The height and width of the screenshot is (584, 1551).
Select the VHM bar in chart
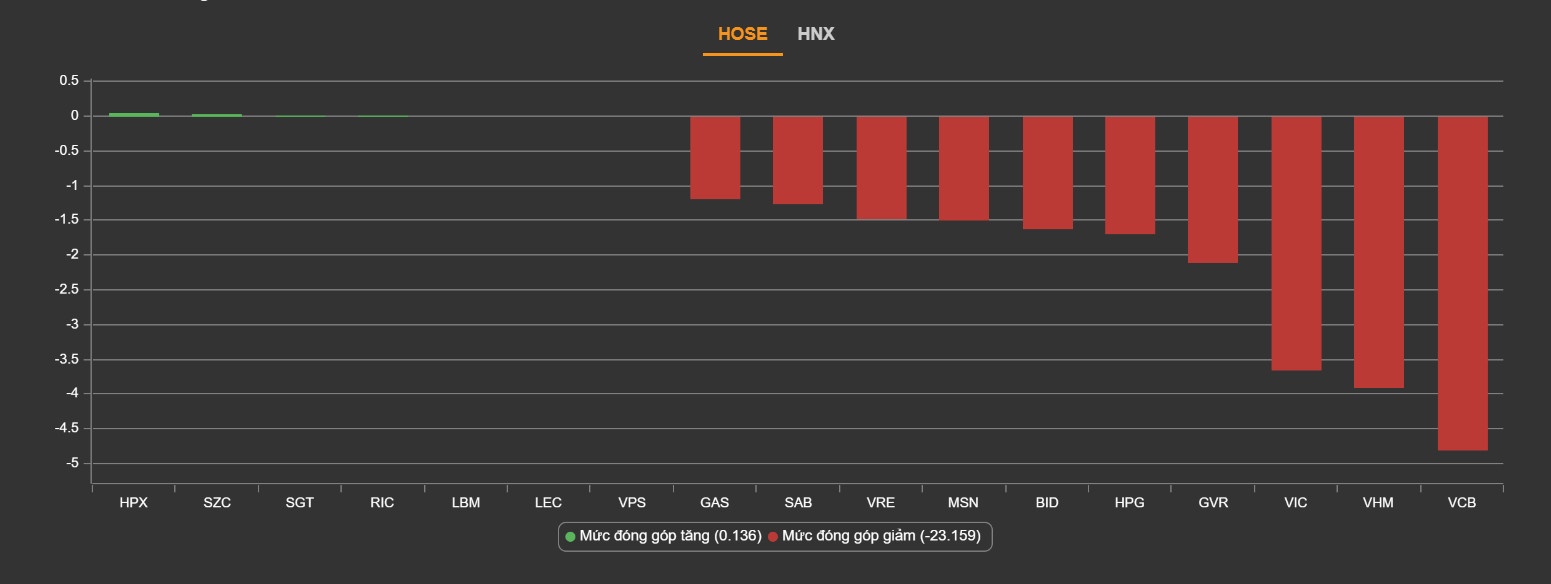(x=1379, y=252)
